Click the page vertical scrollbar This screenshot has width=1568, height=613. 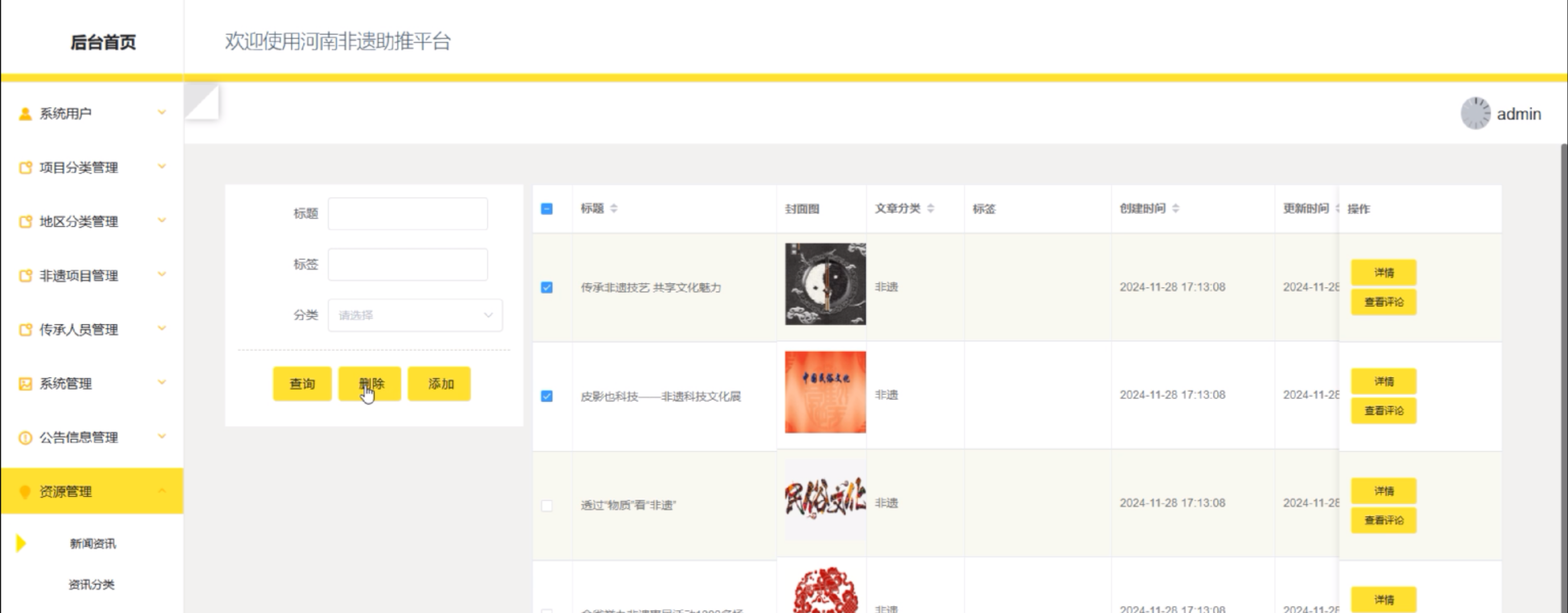[x=1564, y=365]
